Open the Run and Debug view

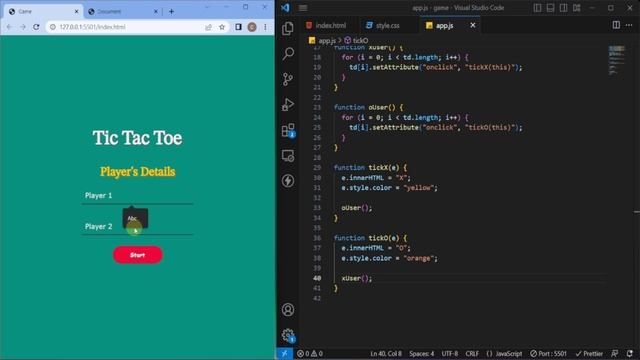(x=288, y=104)
